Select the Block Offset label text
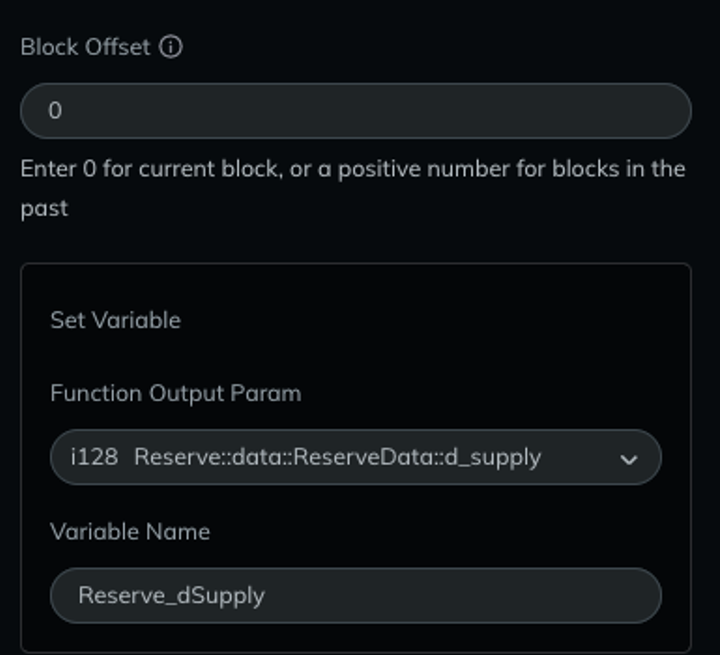The image size is (720, 655). pos(85,47)
